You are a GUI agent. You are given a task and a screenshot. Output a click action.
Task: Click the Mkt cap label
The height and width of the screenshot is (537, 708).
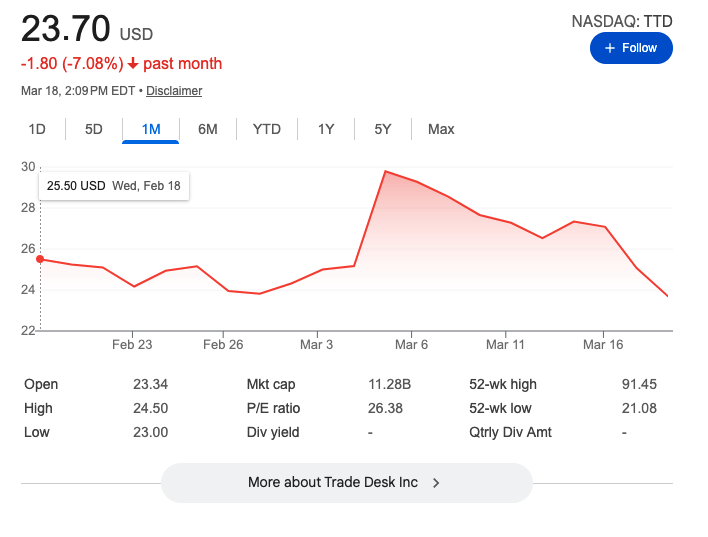pos(271,384)
